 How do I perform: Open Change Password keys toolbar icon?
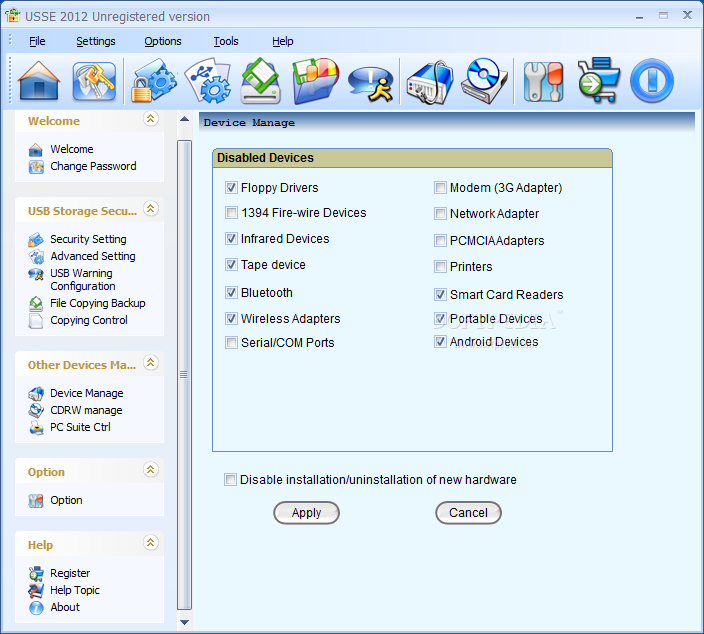[94, 81]
